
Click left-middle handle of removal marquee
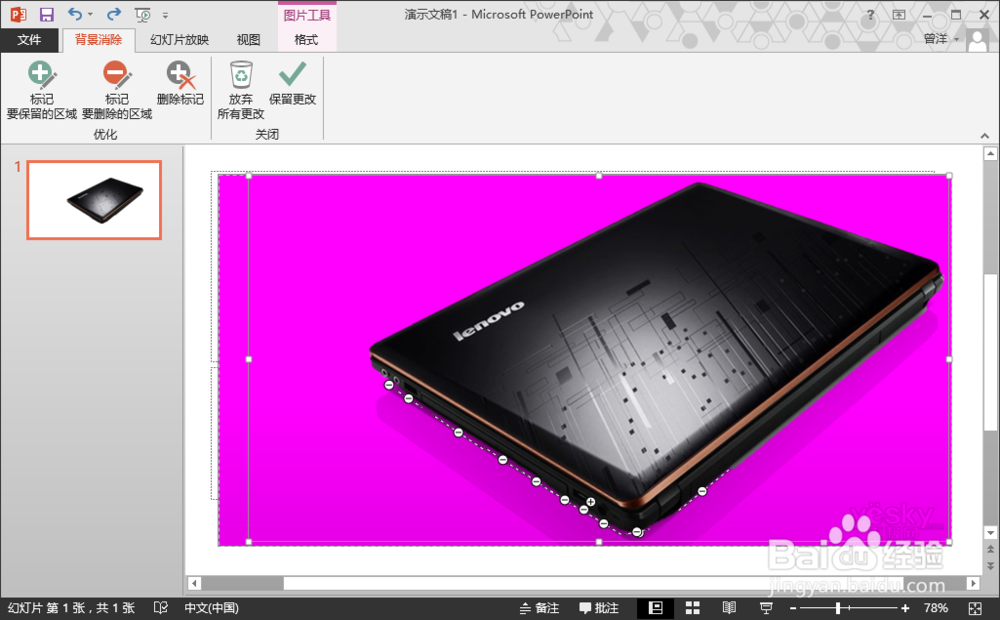tap(249, 359)
